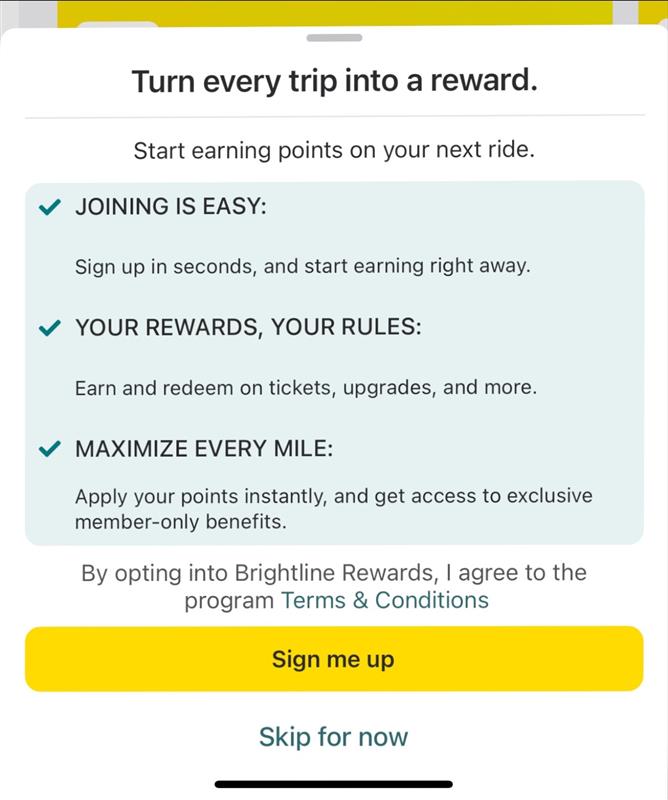Click the 'Turn every trip into a reward' title
This screenshot has width=668, height=800.
[x=334, y=81]
